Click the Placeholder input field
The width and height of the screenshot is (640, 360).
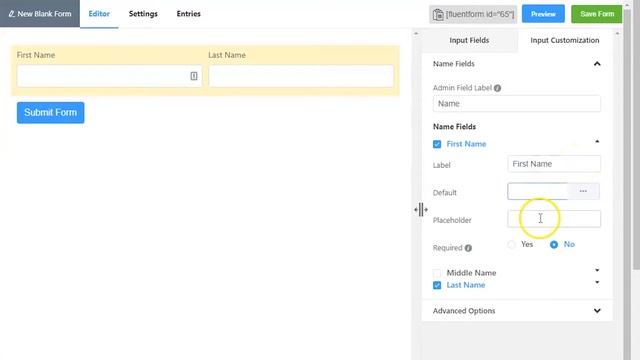pyautogui.click(x=554, y=219)
